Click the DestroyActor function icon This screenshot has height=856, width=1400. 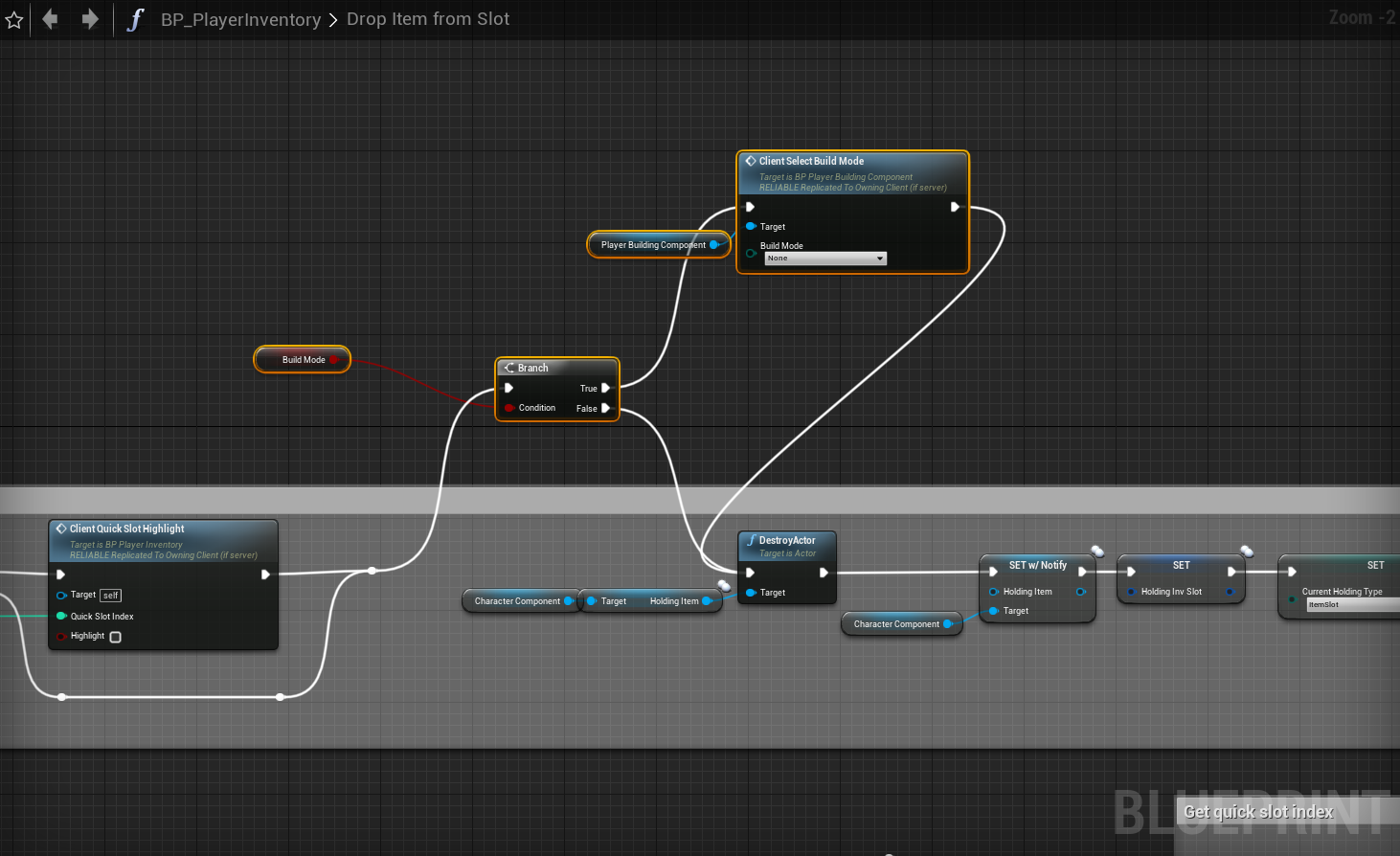pos(752,540)
